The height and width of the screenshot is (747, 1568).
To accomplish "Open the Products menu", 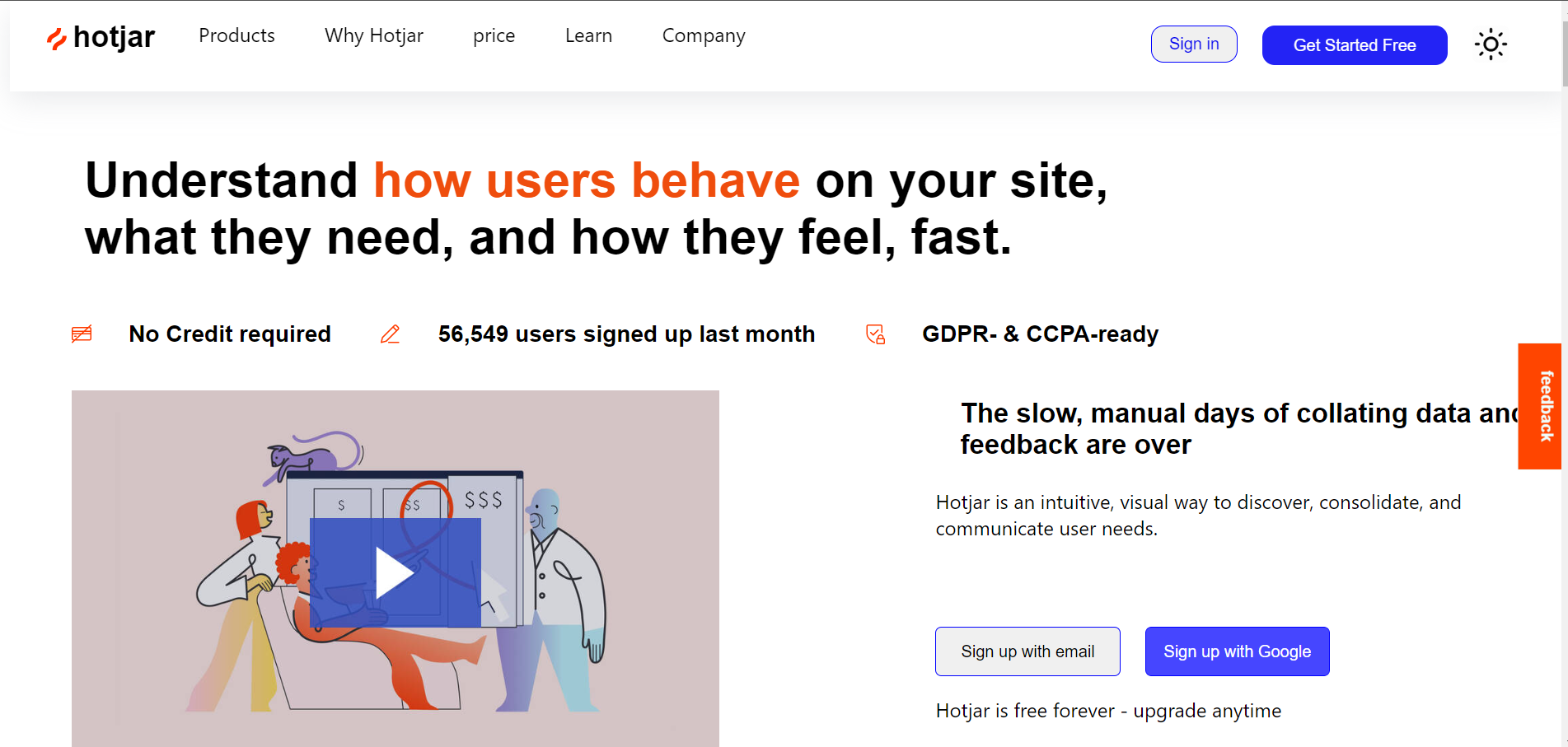I will tap(236, 35).
